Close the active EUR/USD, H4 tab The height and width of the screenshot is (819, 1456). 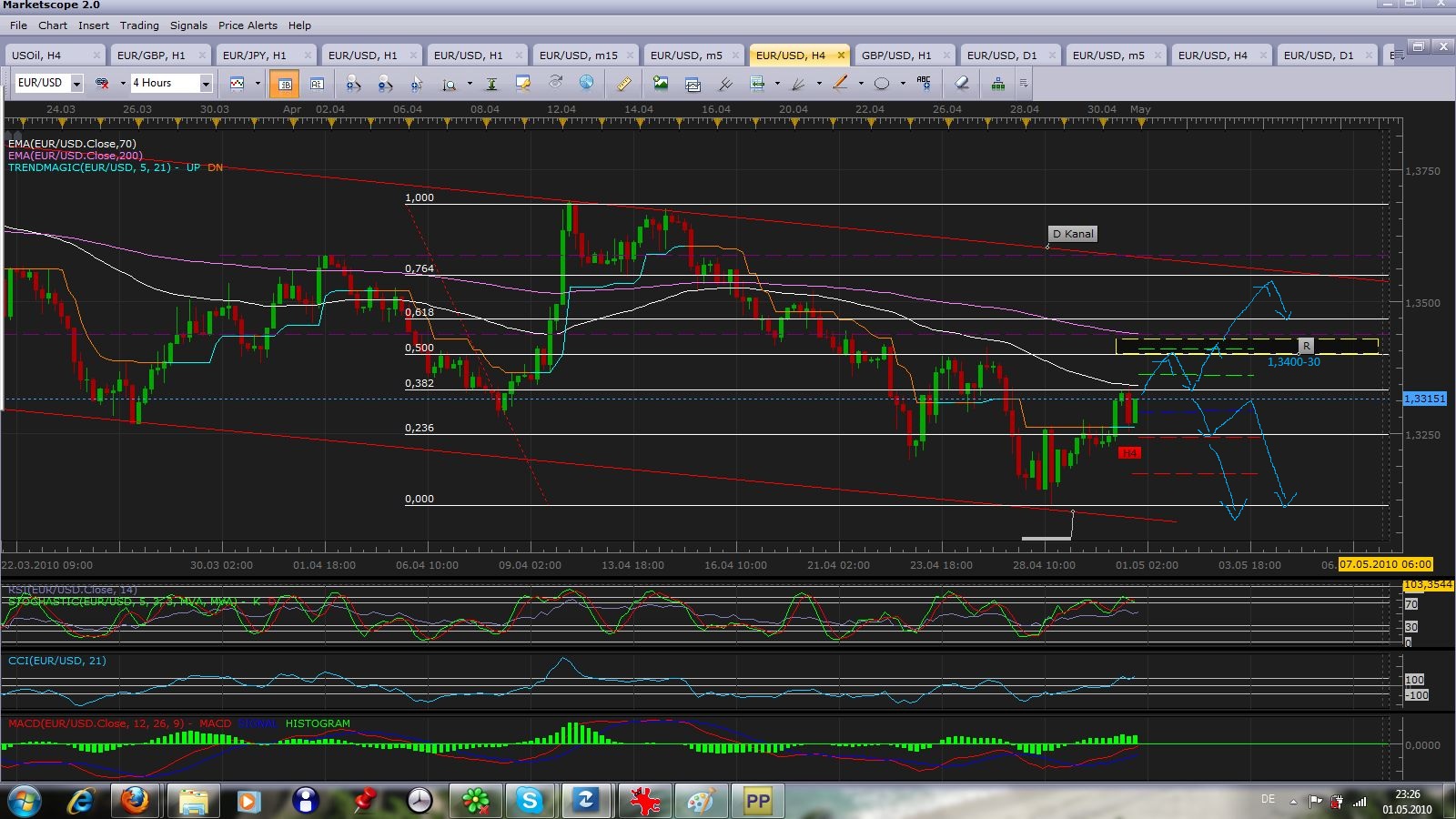click(841, 56)
